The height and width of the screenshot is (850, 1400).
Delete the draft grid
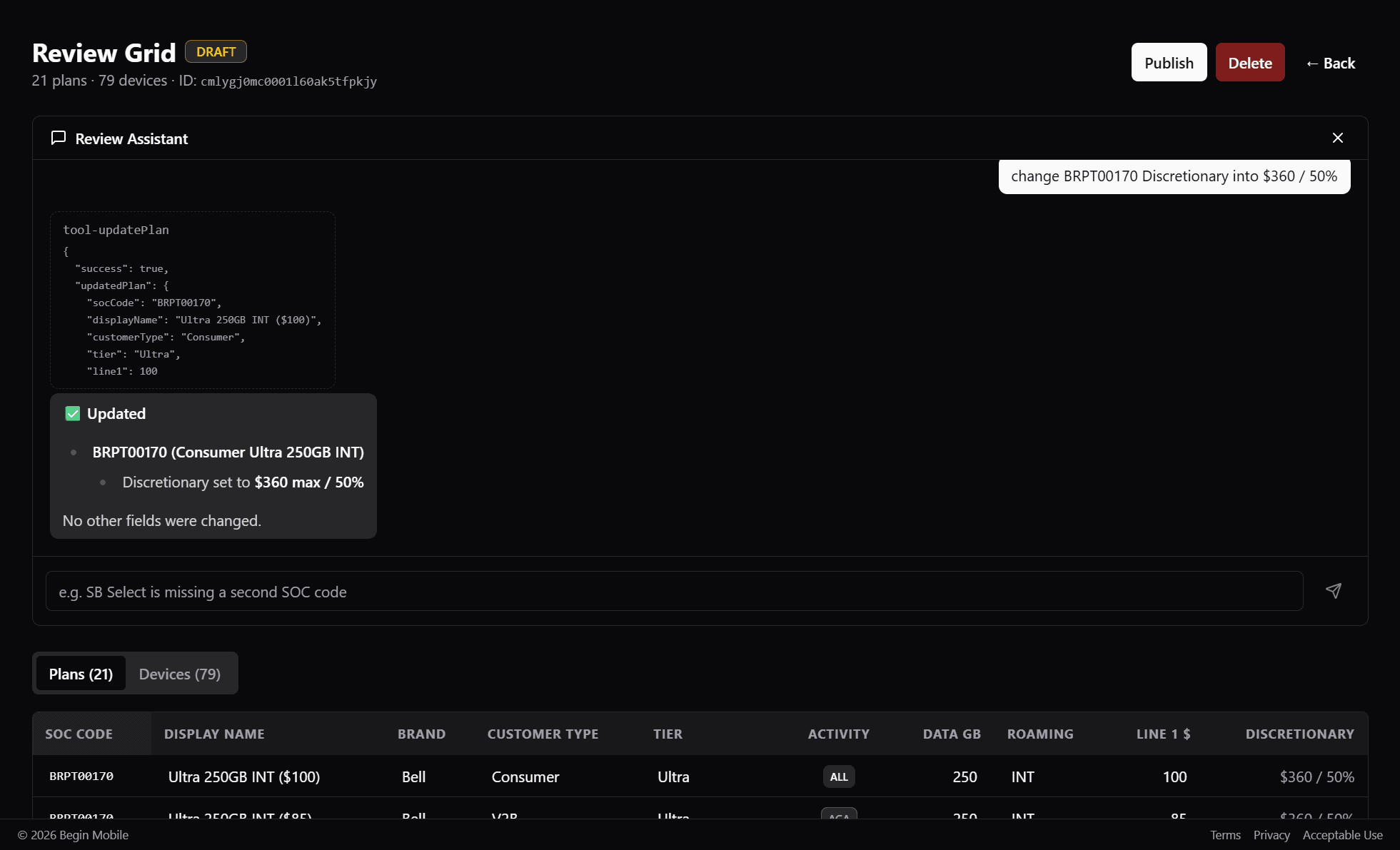point(1250,62)
